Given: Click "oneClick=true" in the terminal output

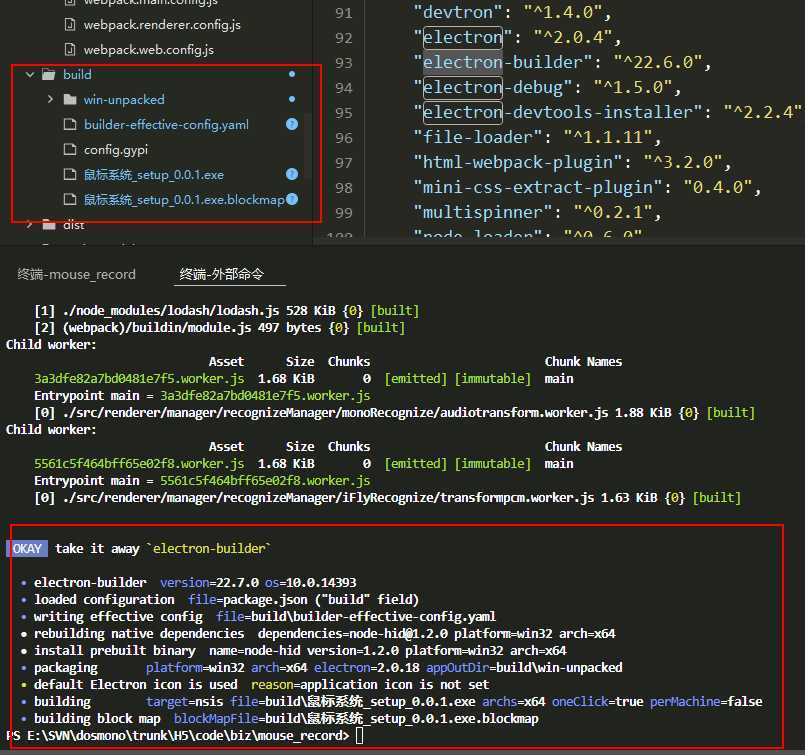Looking at the screenshot, I should click(598, 701).
